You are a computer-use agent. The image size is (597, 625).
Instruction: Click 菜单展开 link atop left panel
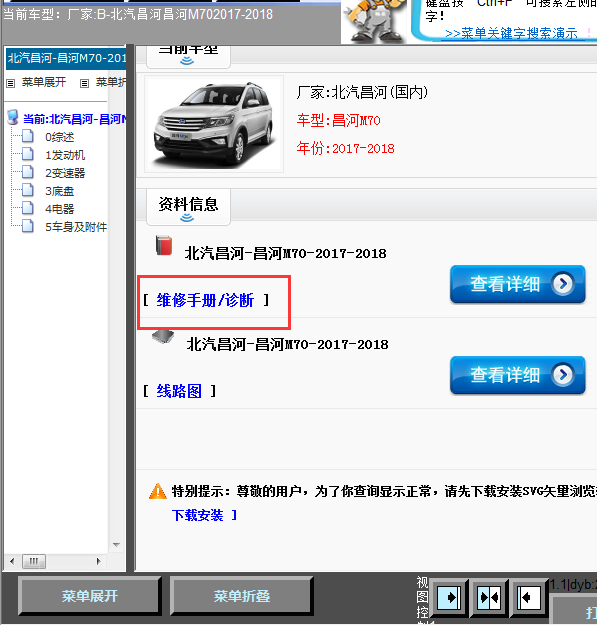coord(44,83)
